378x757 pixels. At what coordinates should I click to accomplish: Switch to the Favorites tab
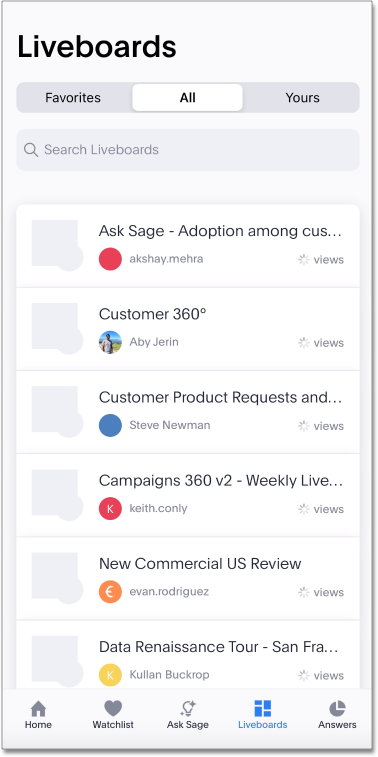[73, 98]
